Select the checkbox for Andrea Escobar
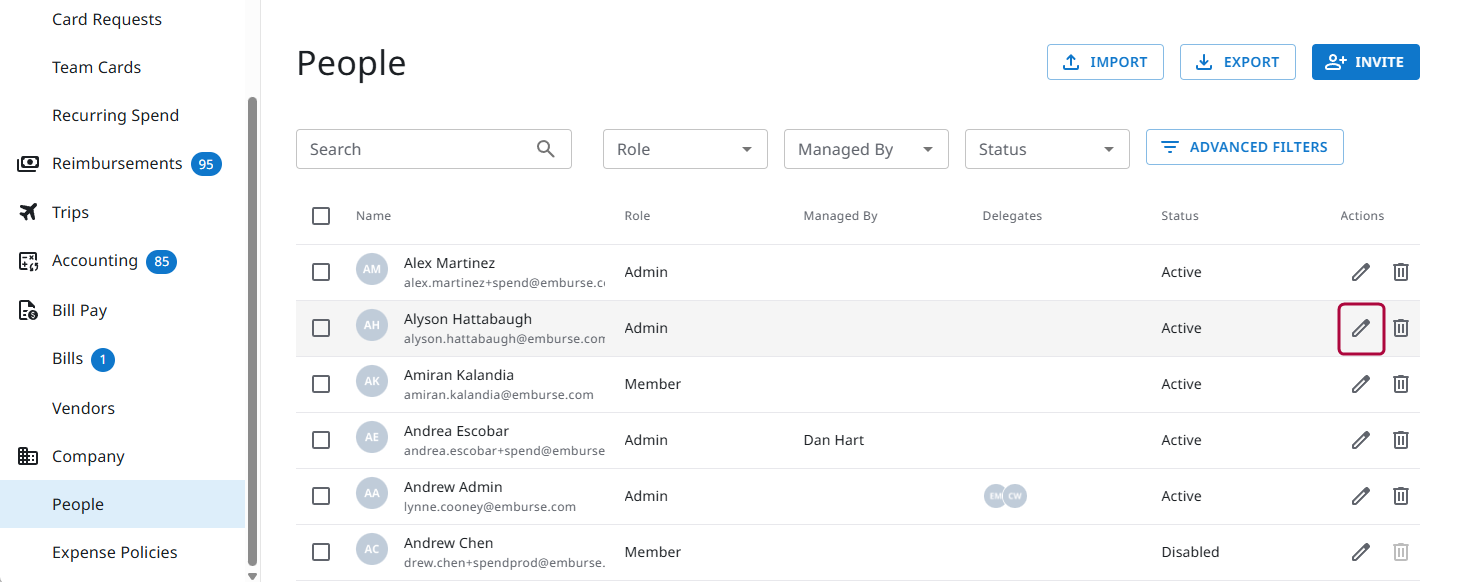1476x582 pixels. click(321, 439)
